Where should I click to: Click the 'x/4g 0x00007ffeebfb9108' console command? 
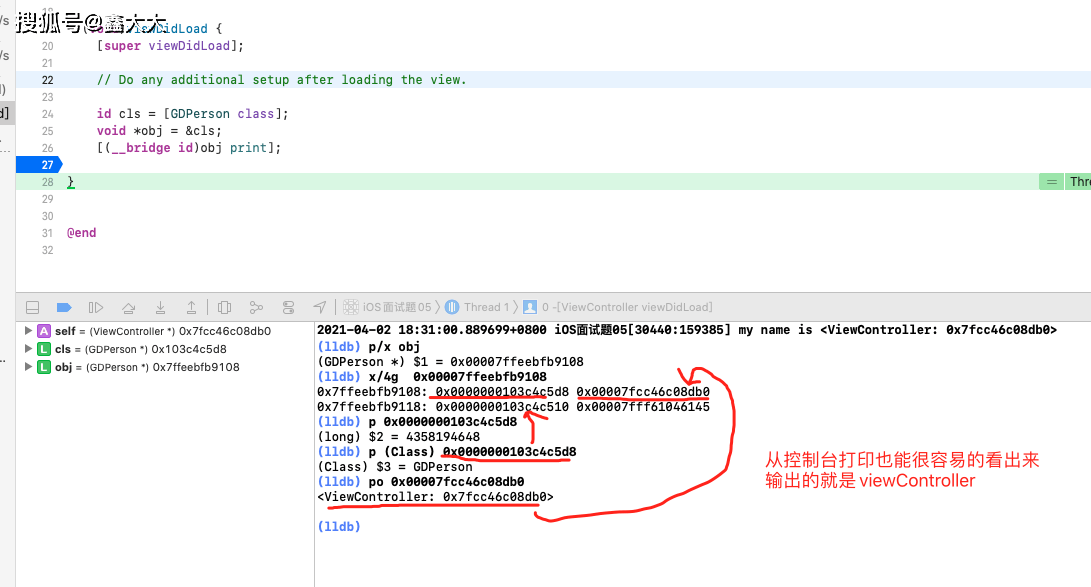pyautogui.click(x=431, y=377)
